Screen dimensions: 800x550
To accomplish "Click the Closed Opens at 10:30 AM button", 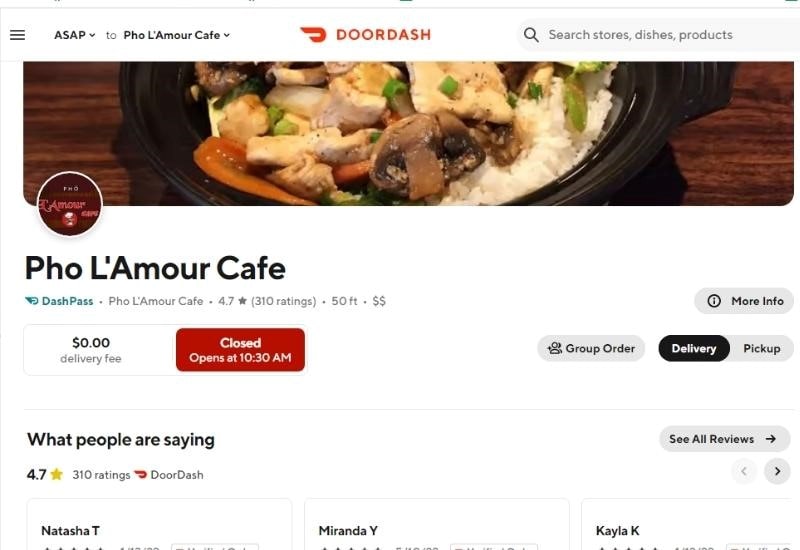I will 240,349.
